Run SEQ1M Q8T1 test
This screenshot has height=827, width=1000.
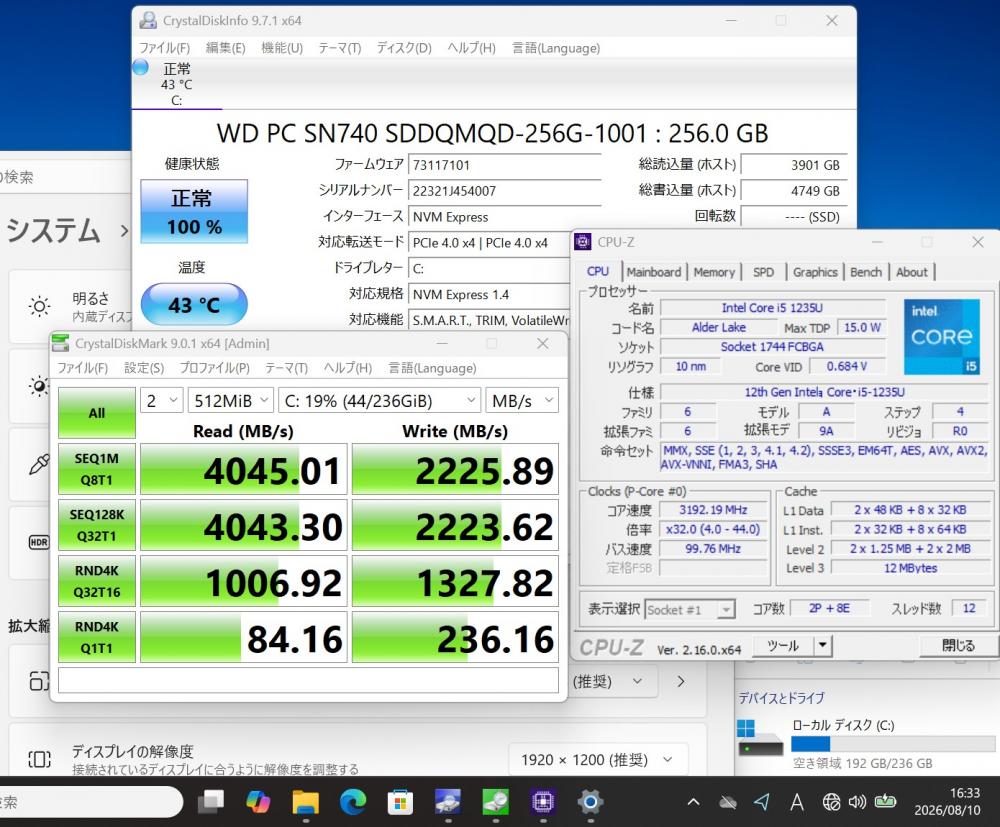click(97, 469)
